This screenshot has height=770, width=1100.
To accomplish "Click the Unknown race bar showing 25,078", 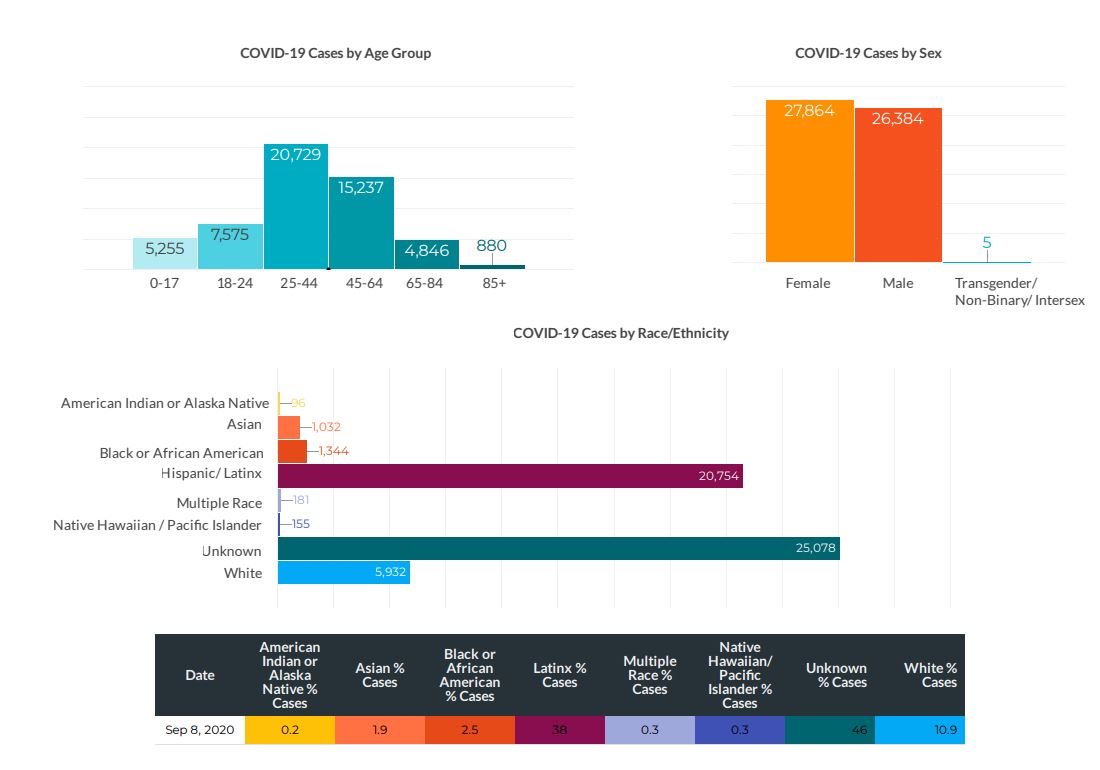I will [x=558, y=548].
